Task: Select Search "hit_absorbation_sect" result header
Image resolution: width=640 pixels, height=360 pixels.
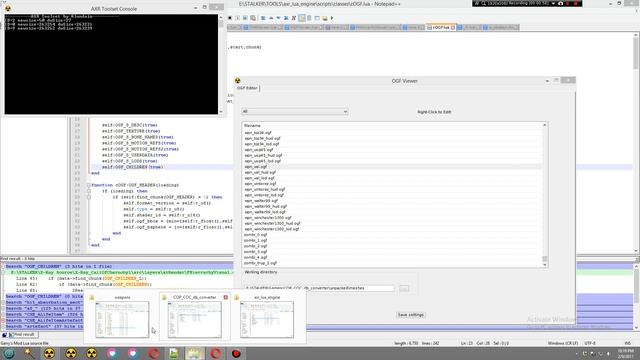Action: coord(44,302)
